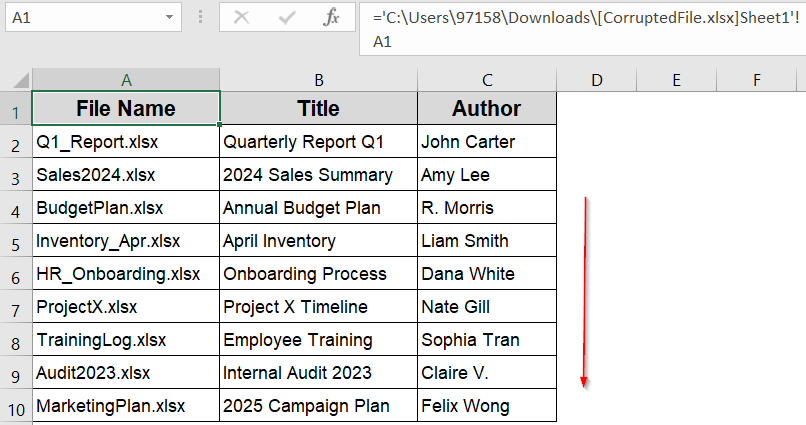Select row 10 header
Image resolution: width=806 pixels, height=425 pixels.
pyautogui.click(x=16, y=405)
